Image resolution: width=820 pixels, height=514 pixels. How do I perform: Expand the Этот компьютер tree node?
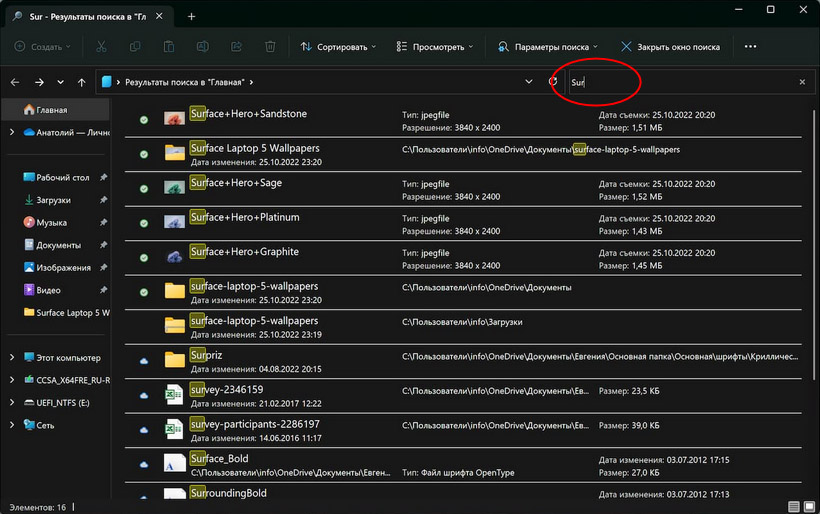12,358
